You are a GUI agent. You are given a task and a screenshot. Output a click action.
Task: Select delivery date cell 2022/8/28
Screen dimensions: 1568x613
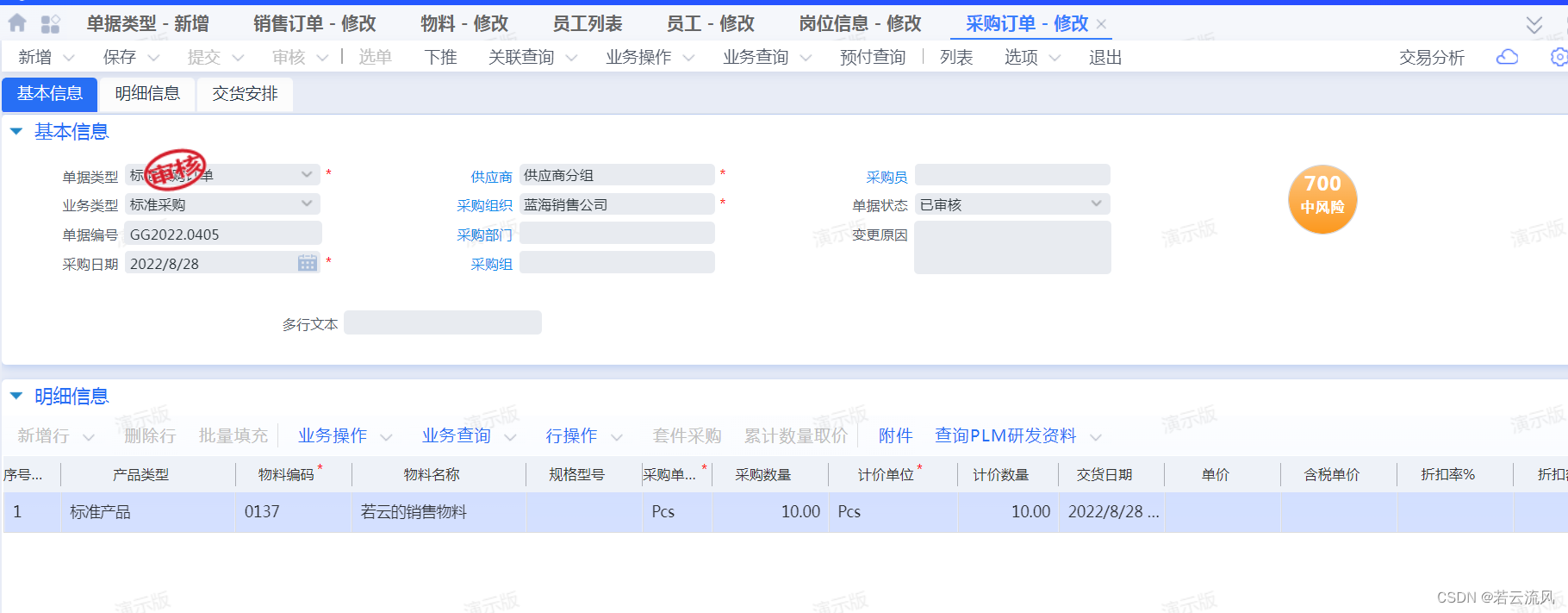click(1111, 512)
